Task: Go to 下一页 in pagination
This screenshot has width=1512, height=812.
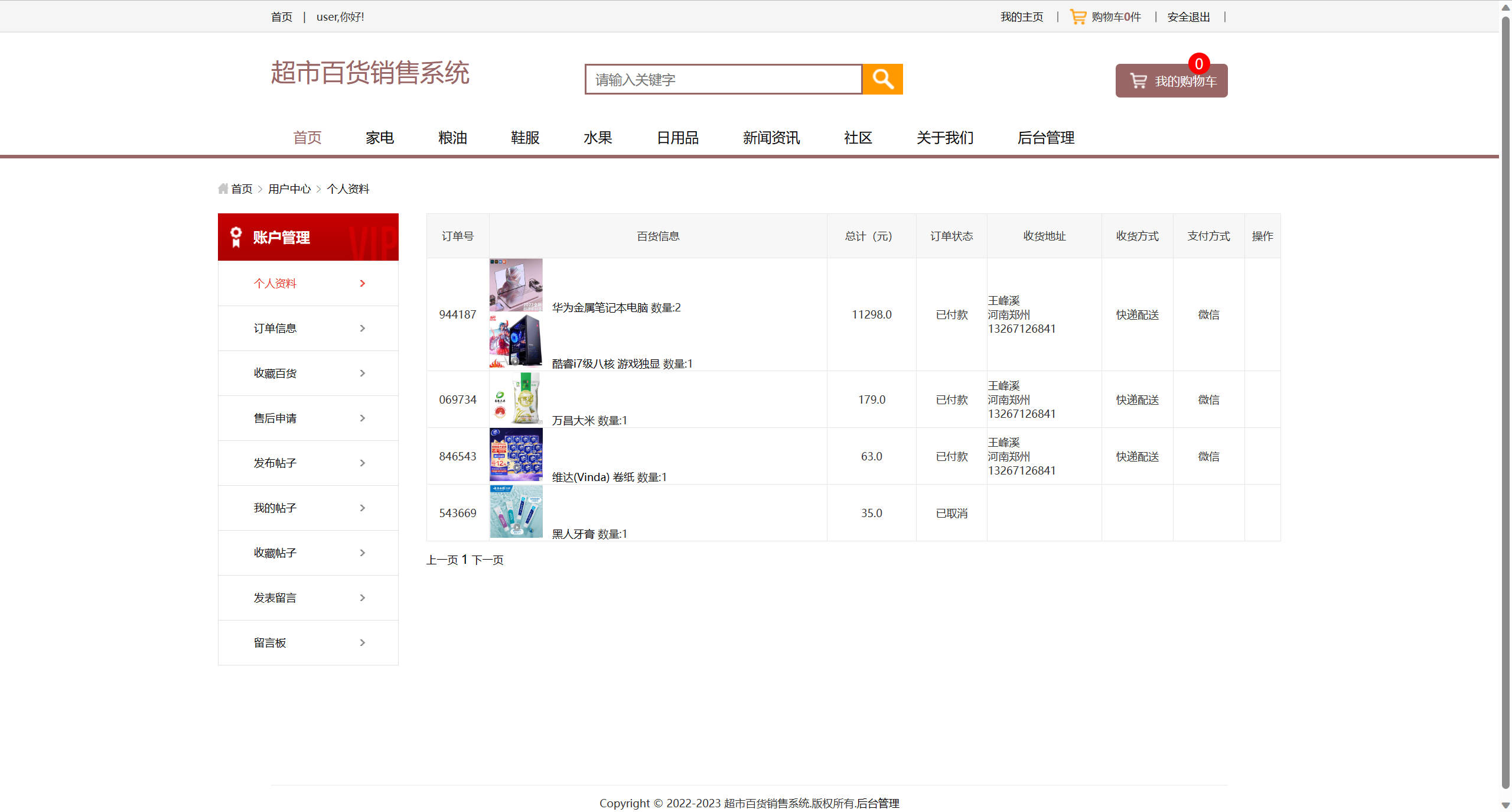Action: [x=488, y=559]
